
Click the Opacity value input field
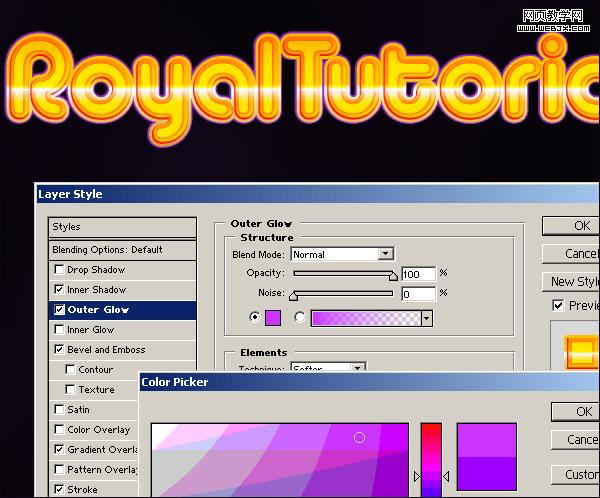click(417, 274)
